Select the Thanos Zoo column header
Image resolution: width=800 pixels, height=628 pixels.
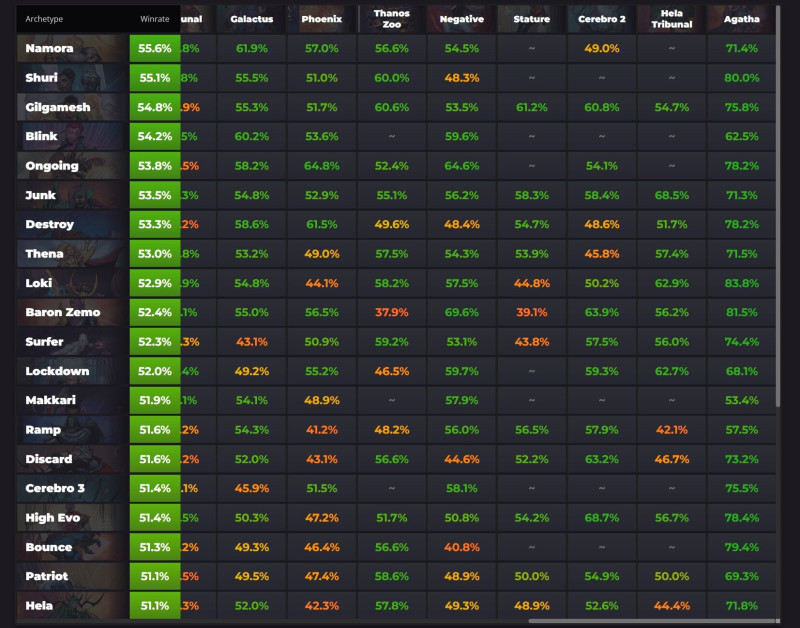tap(391, 19)
